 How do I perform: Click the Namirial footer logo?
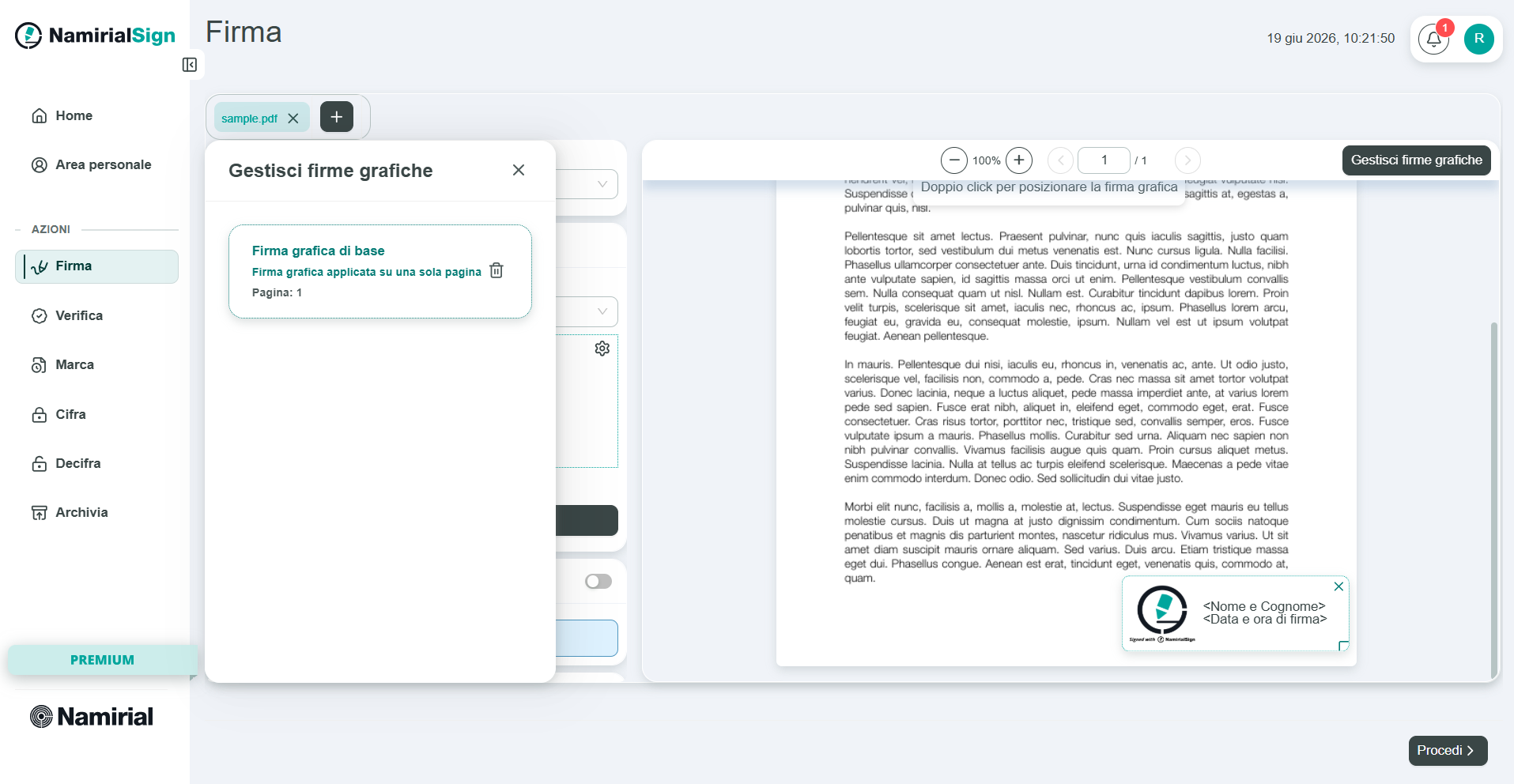click(x=92, y=717)
